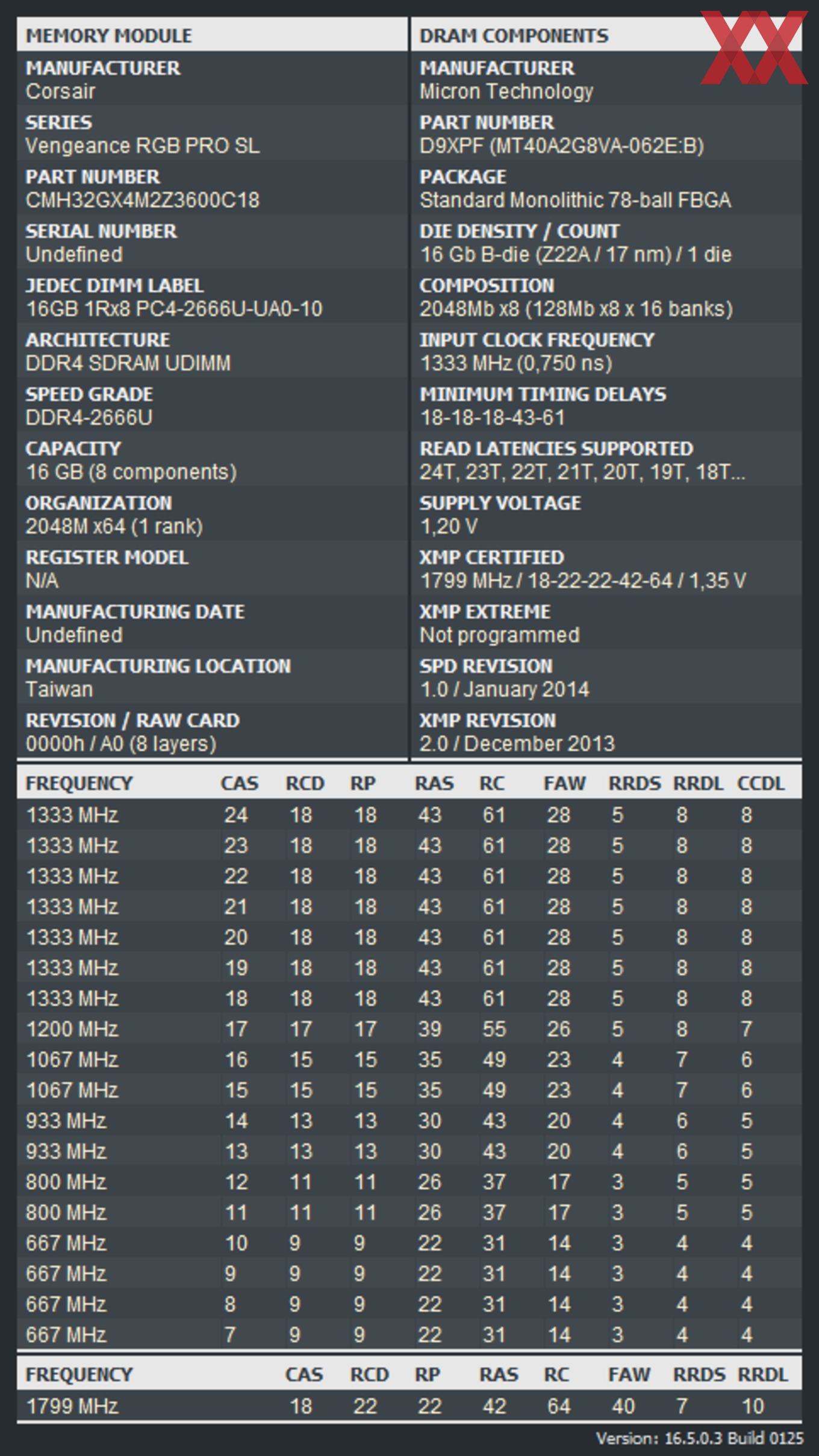Click architecture value 'DDR4 SDRAM UDIMM'
The width and height of the screenshot is (819, 1456).
pos(128,363)
